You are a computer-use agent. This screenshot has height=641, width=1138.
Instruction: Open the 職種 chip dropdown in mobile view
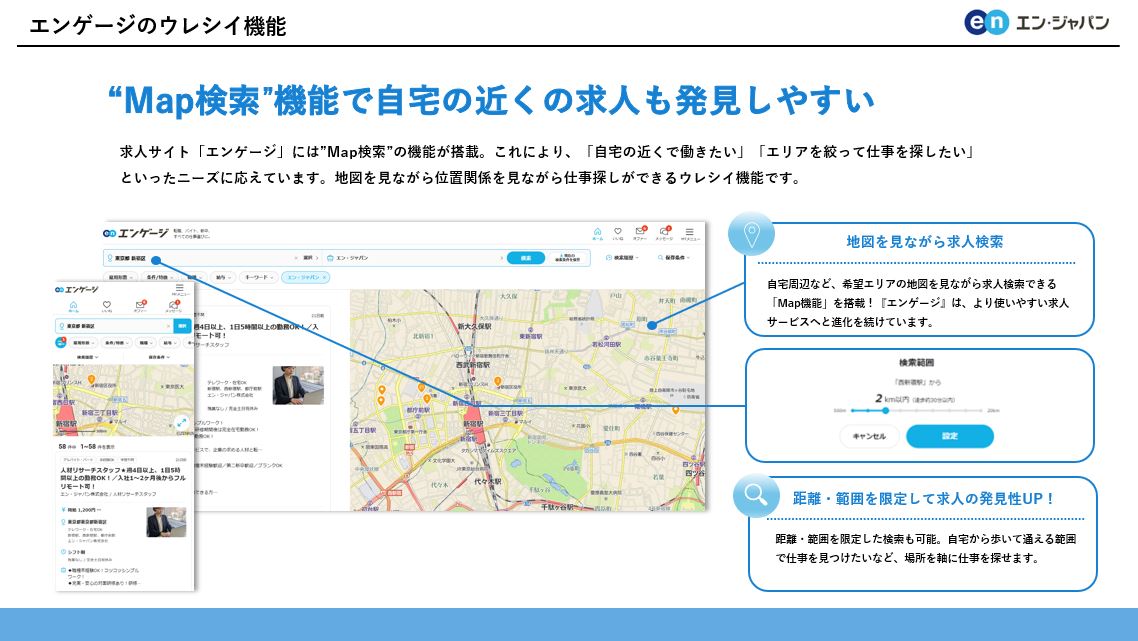[x=146, y=343]
